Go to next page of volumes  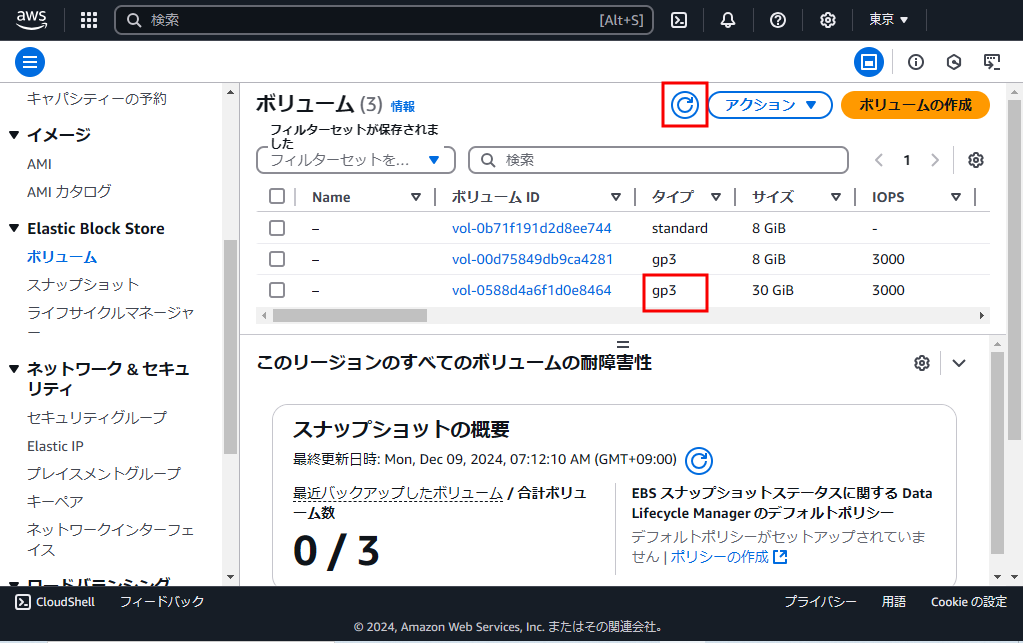(x=935, y=160)
